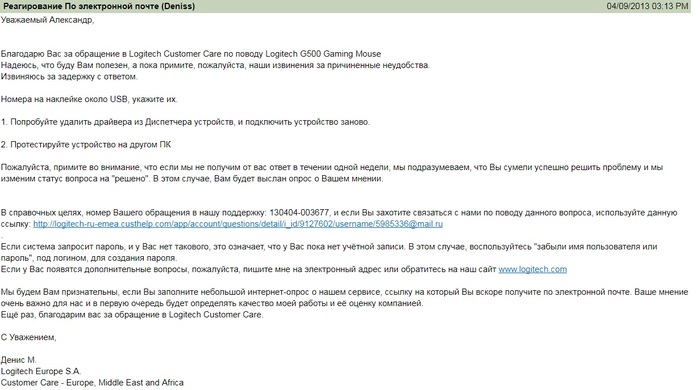Click the closing 'С Уважением,'

click(28, 338)
